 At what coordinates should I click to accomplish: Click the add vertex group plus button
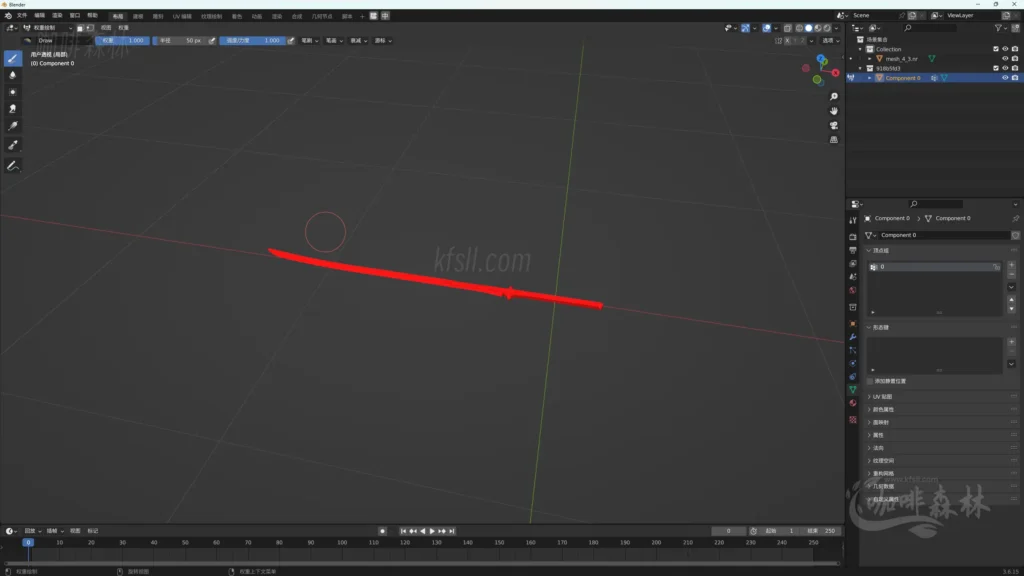pyautogui.click(x=1011, y=266)
